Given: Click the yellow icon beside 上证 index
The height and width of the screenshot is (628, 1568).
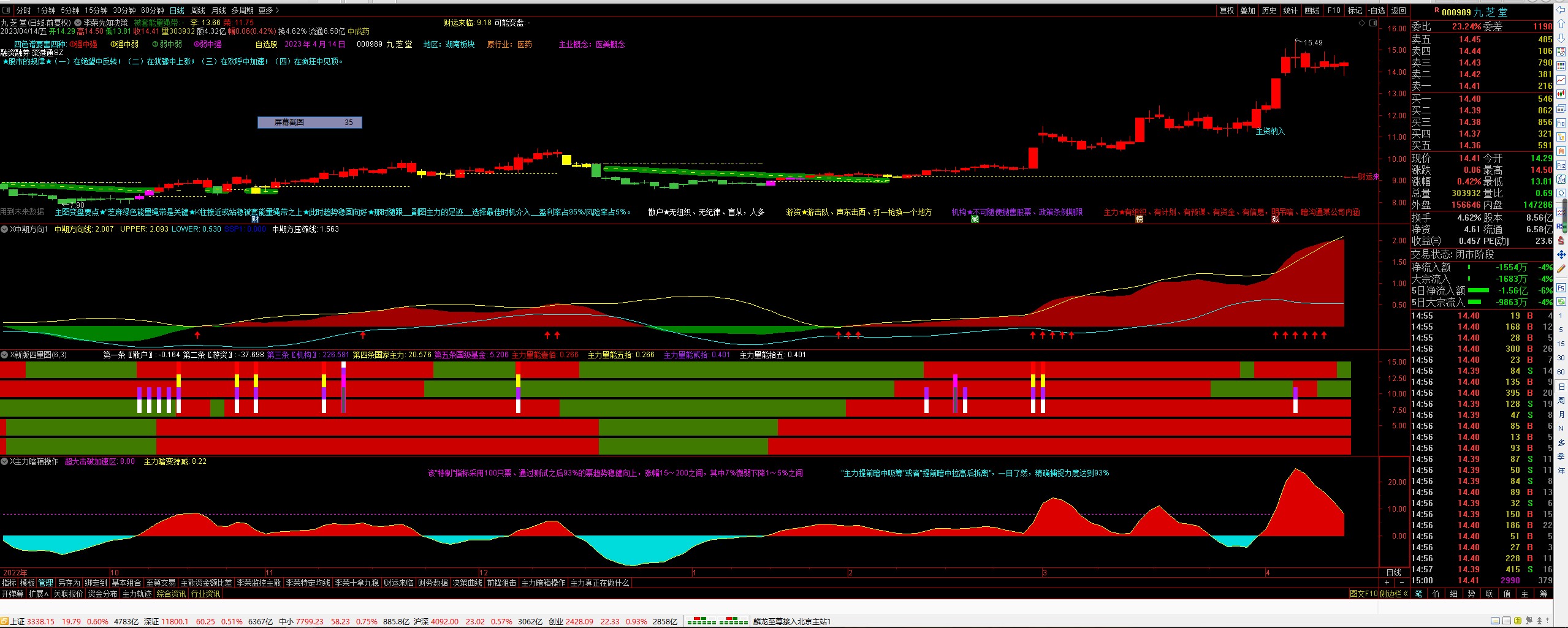Looking at the screenshot, I should pyautogui.click(x=5, y=621).
